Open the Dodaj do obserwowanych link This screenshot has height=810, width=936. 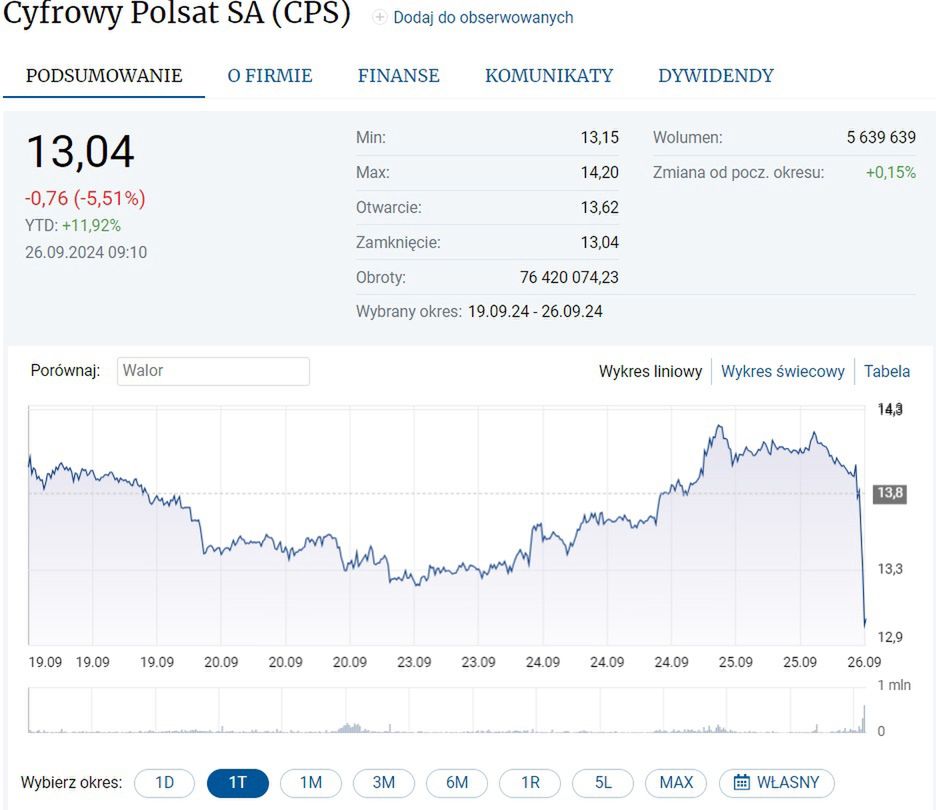click(483, 18)
